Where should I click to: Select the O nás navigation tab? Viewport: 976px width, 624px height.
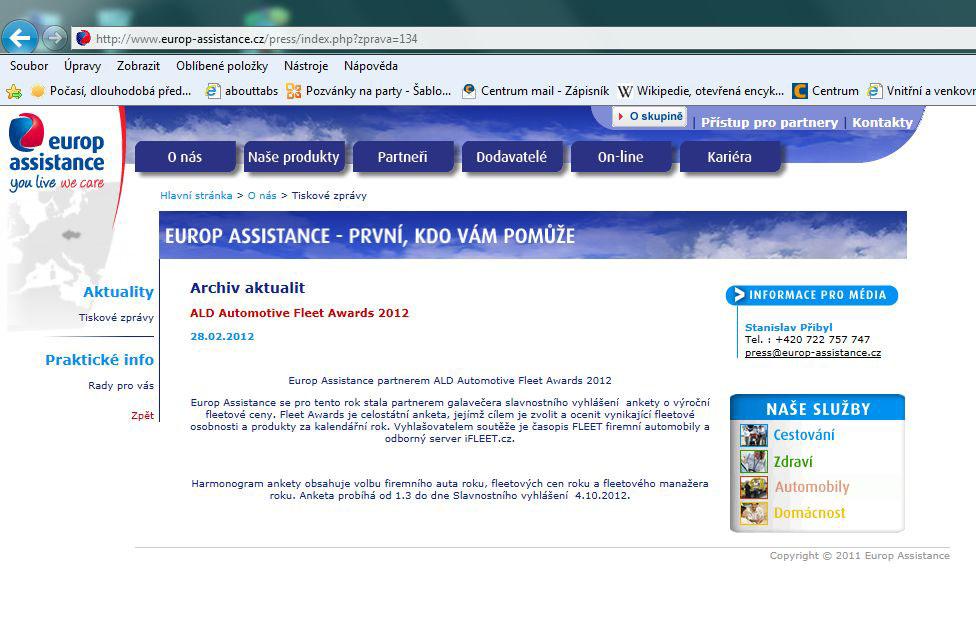(x=185, y=157)
